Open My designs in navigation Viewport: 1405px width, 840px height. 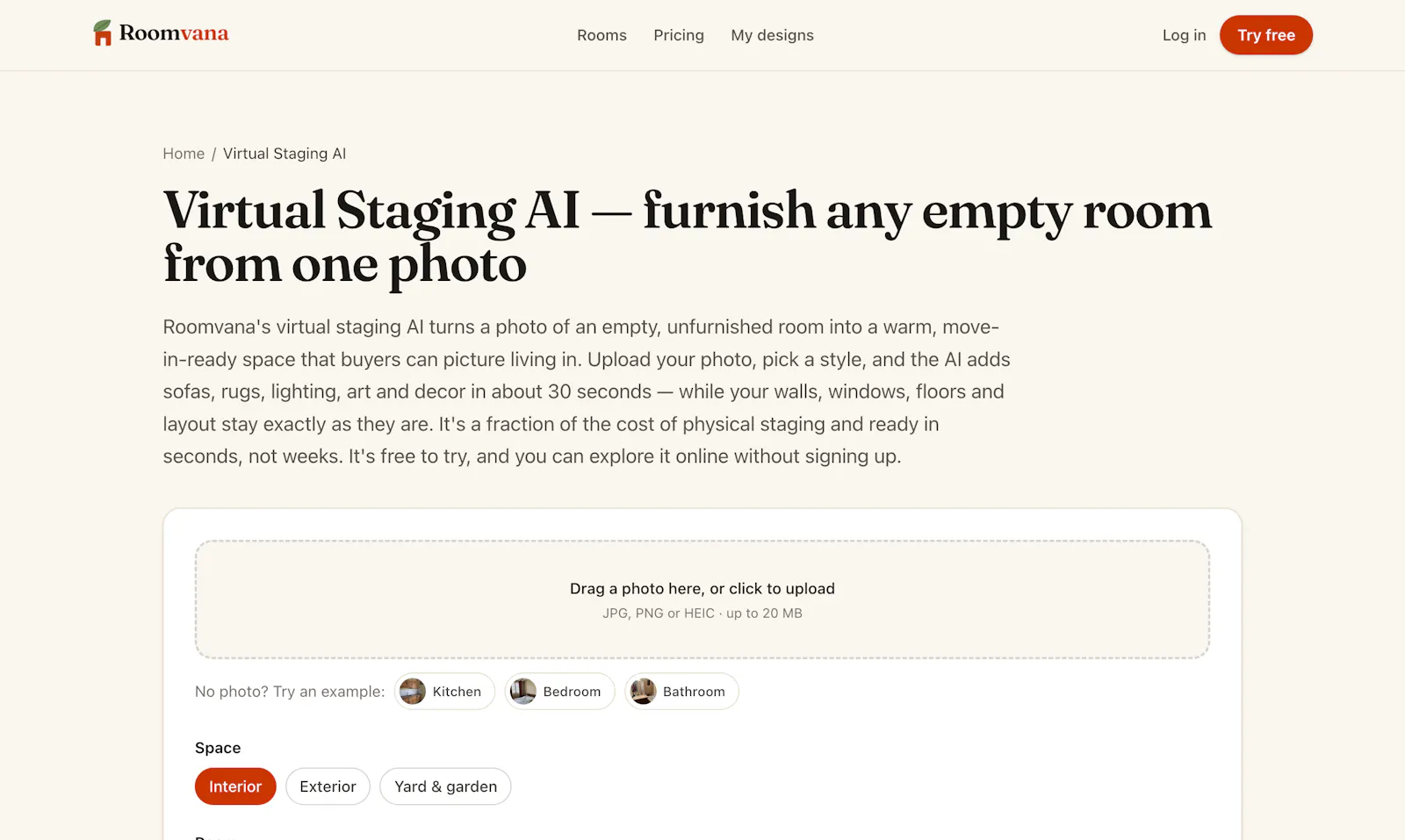pyautogui.click(x=772, y=35)
